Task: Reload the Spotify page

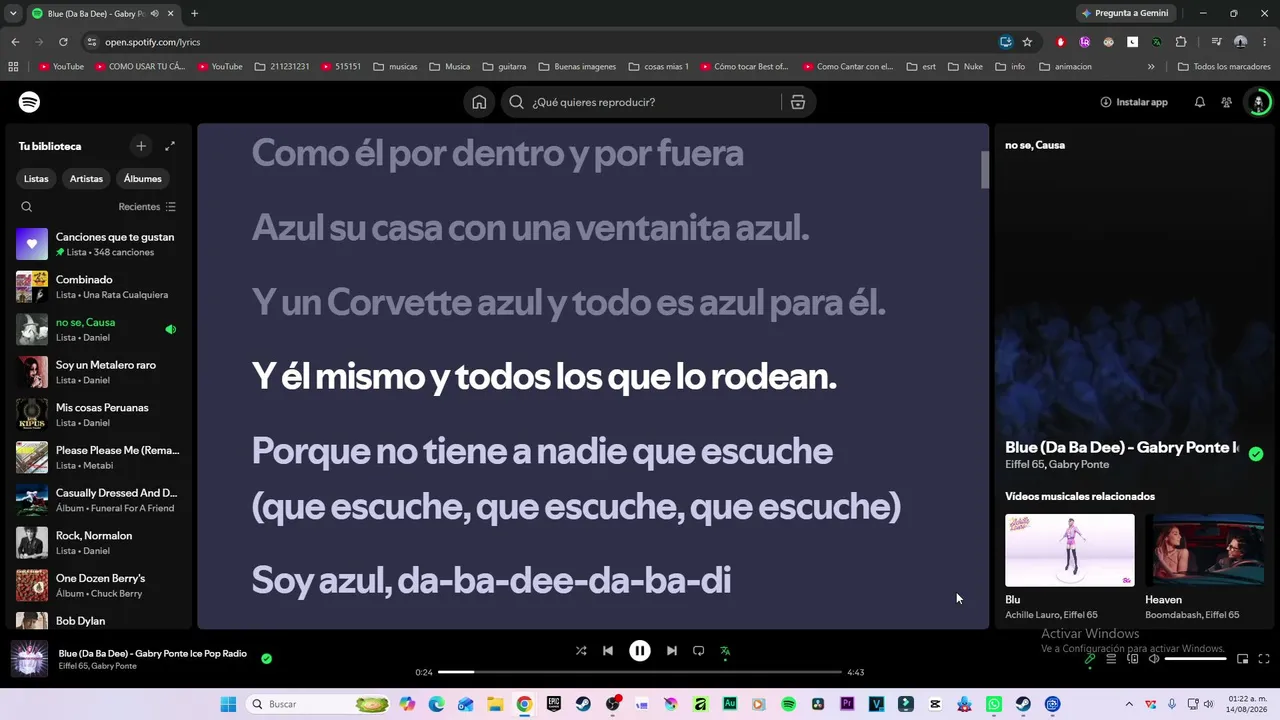Action: 63,42
